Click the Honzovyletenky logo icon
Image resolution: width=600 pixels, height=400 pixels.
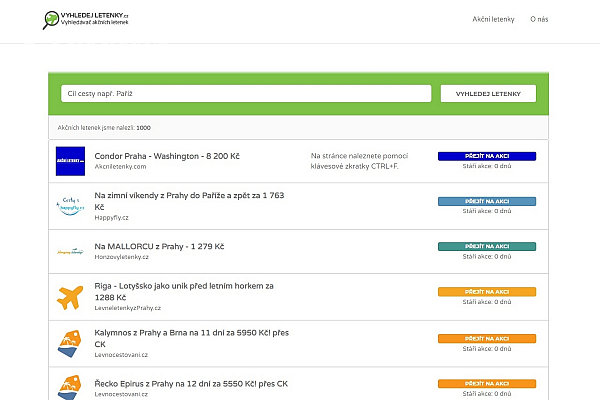(x=70, y=251)
